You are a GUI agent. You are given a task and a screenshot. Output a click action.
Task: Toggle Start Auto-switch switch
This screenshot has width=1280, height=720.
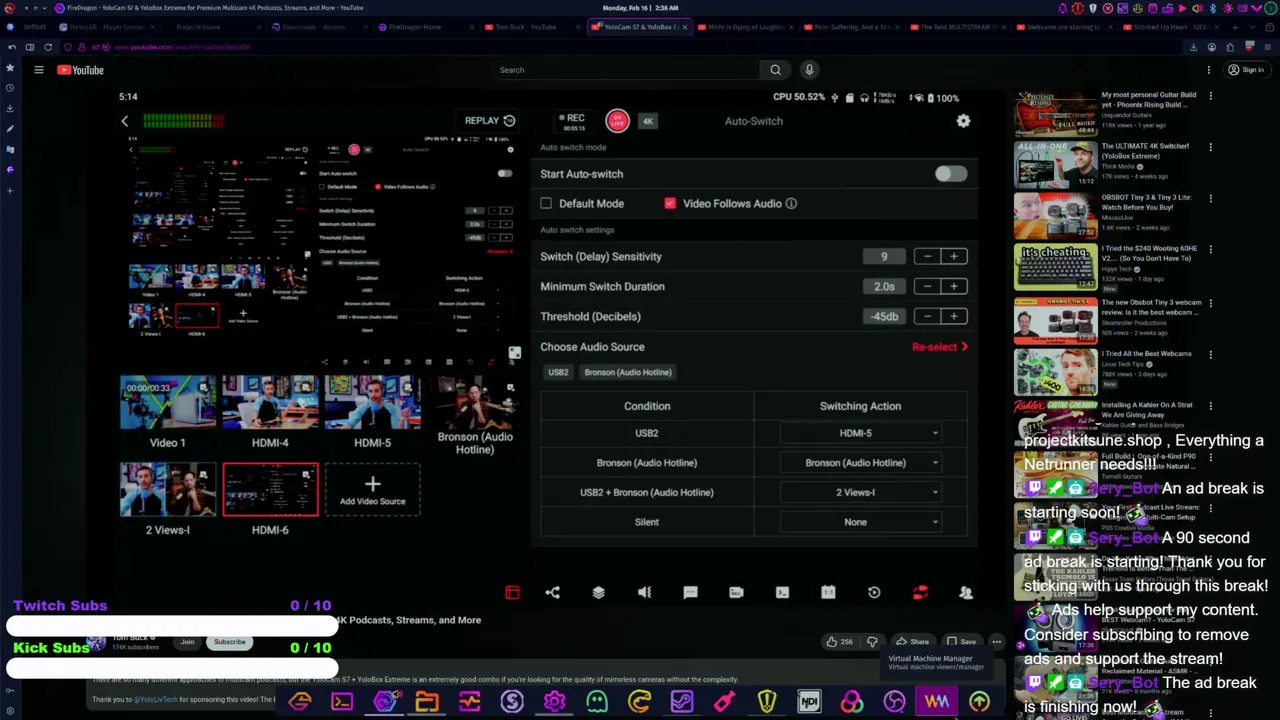click(950, 174)
